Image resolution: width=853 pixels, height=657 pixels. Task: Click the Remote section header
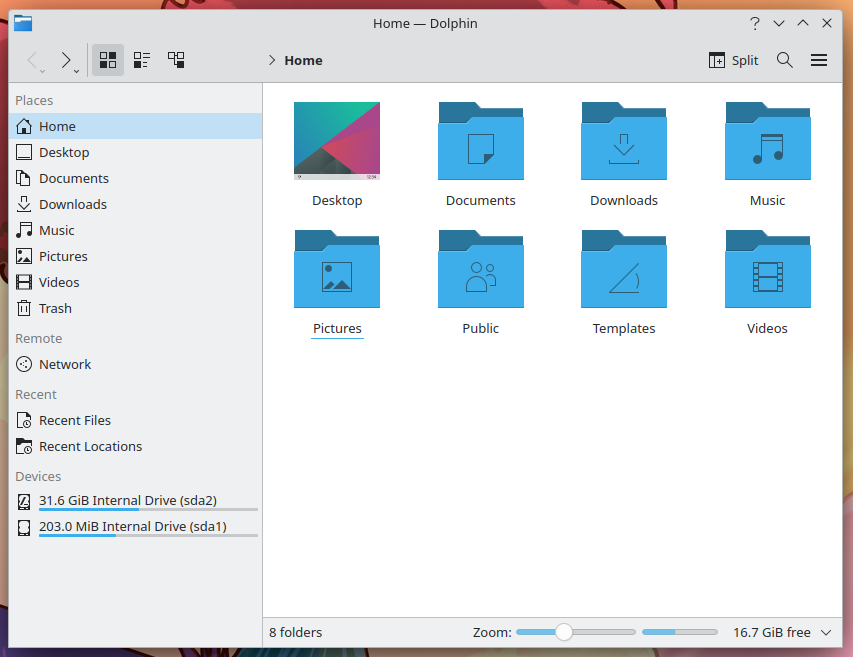39,339
